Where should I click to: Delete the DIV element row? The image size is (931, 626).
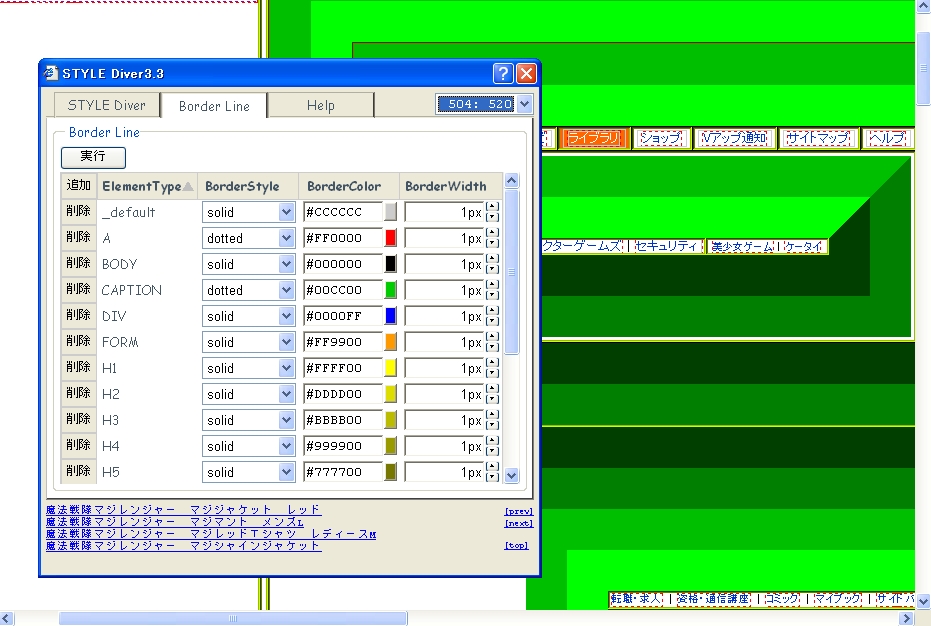click(x=78, y=315)
